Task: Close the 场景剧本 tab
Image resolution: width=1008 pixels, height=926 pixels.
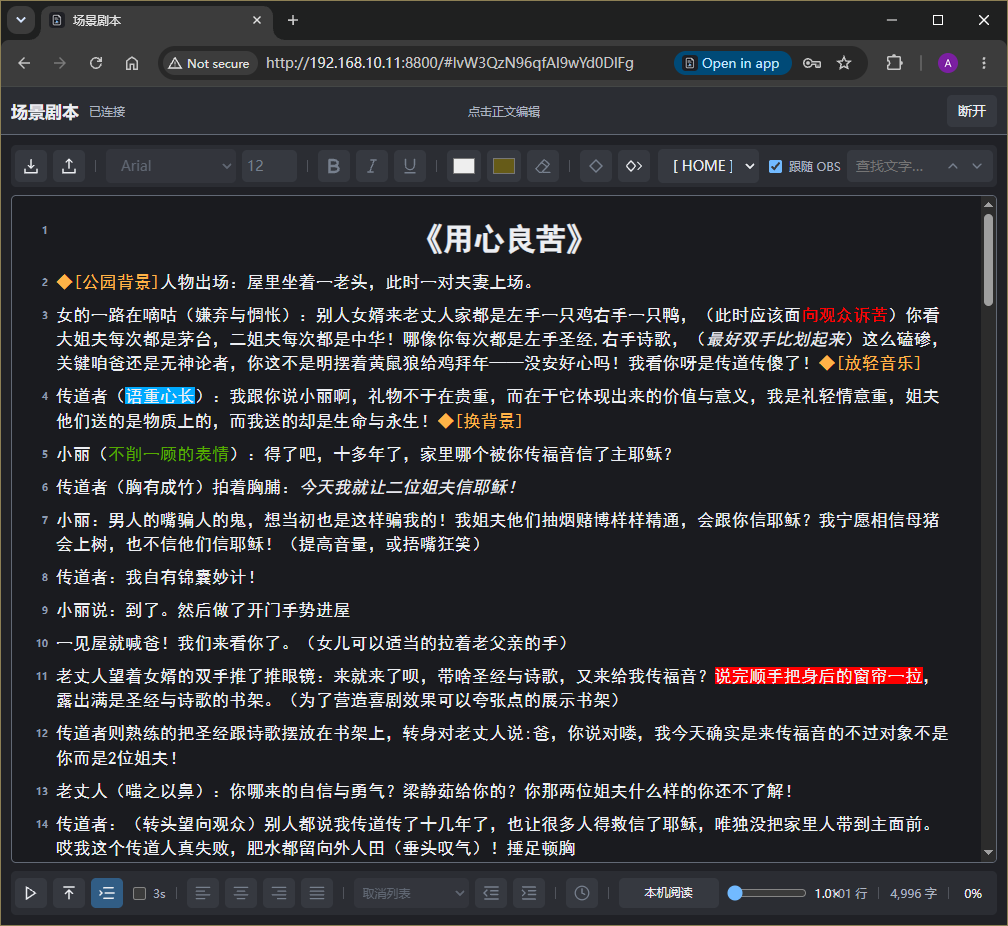Action: click(256, 21)
